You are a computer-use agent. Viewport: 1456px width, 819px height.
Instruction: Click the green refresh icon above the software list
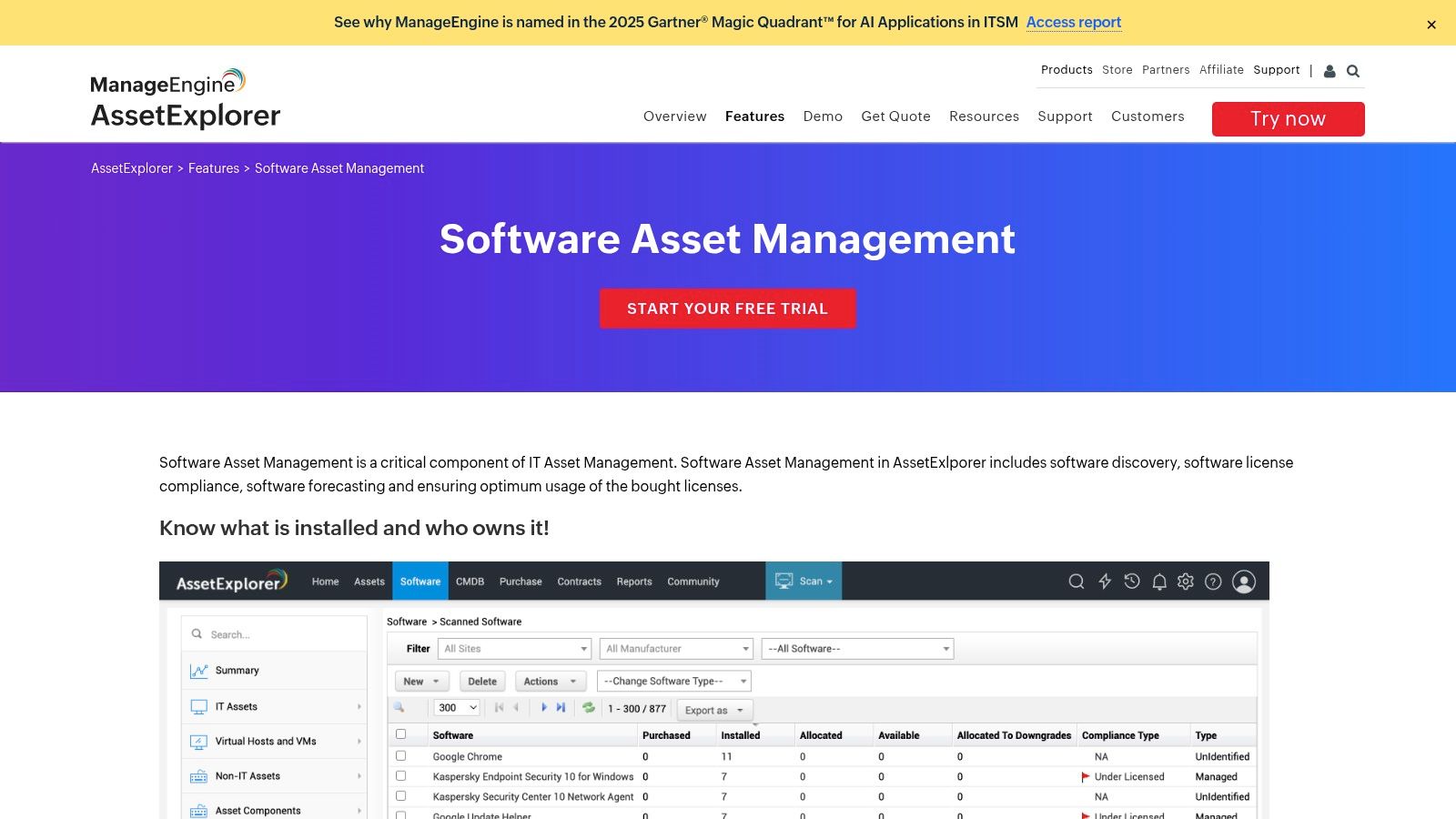click(x=589, y=707)
